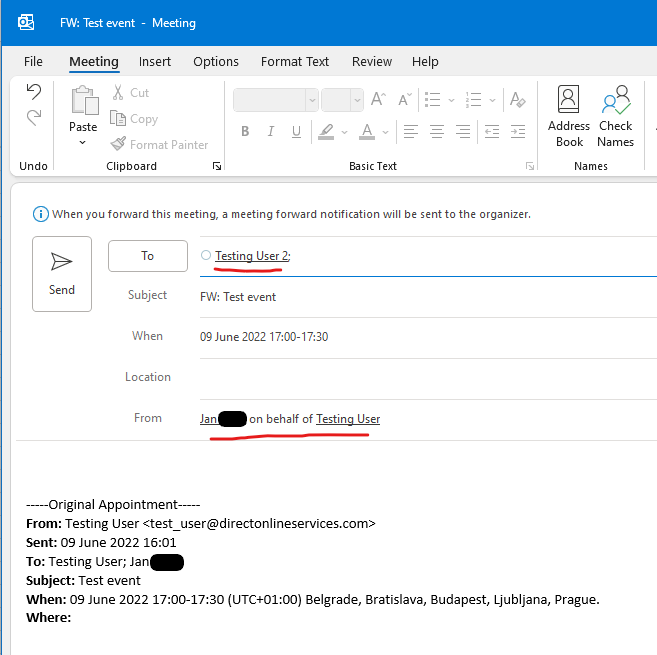This screenshot has width=657, height=655.
Task: Click the To recipients button
Action: [147, 256]
